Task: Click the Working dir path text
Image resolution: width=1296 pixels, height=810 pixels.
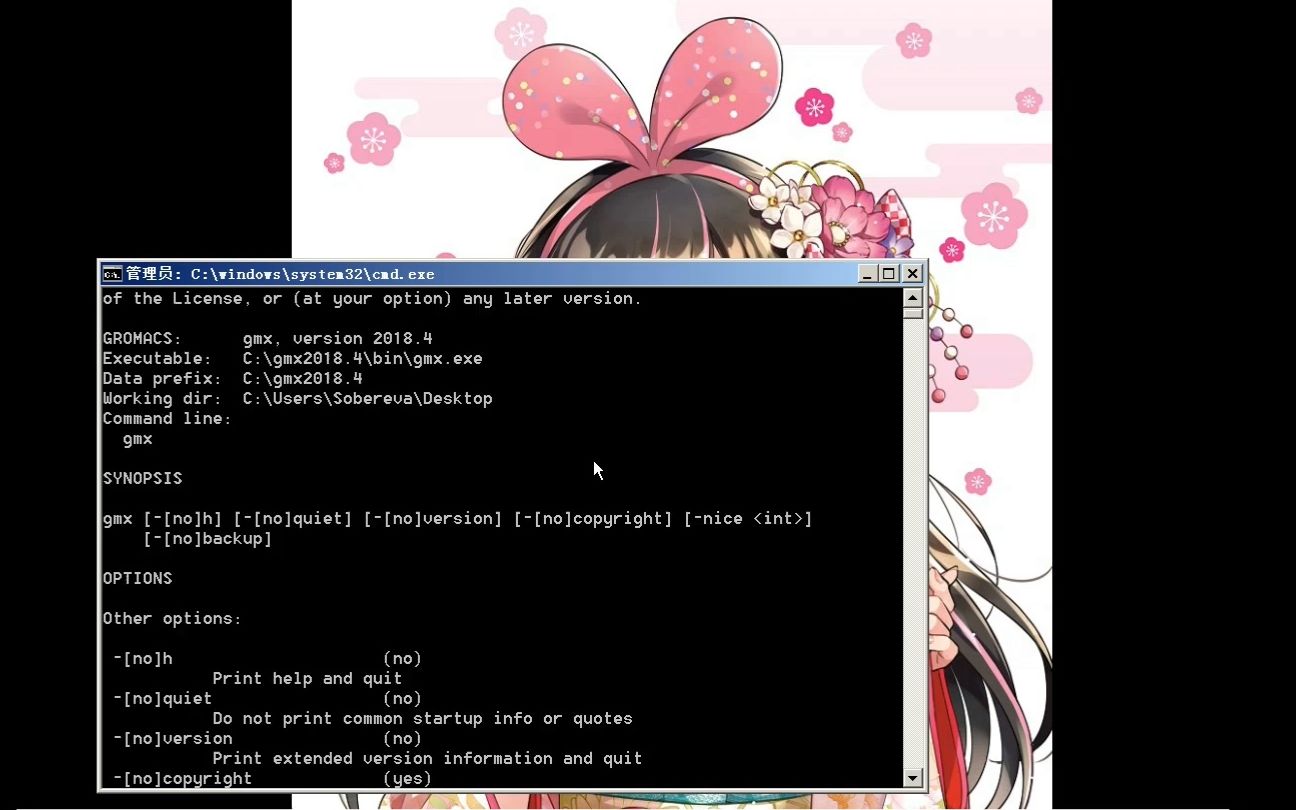Action: pos(367,399)
